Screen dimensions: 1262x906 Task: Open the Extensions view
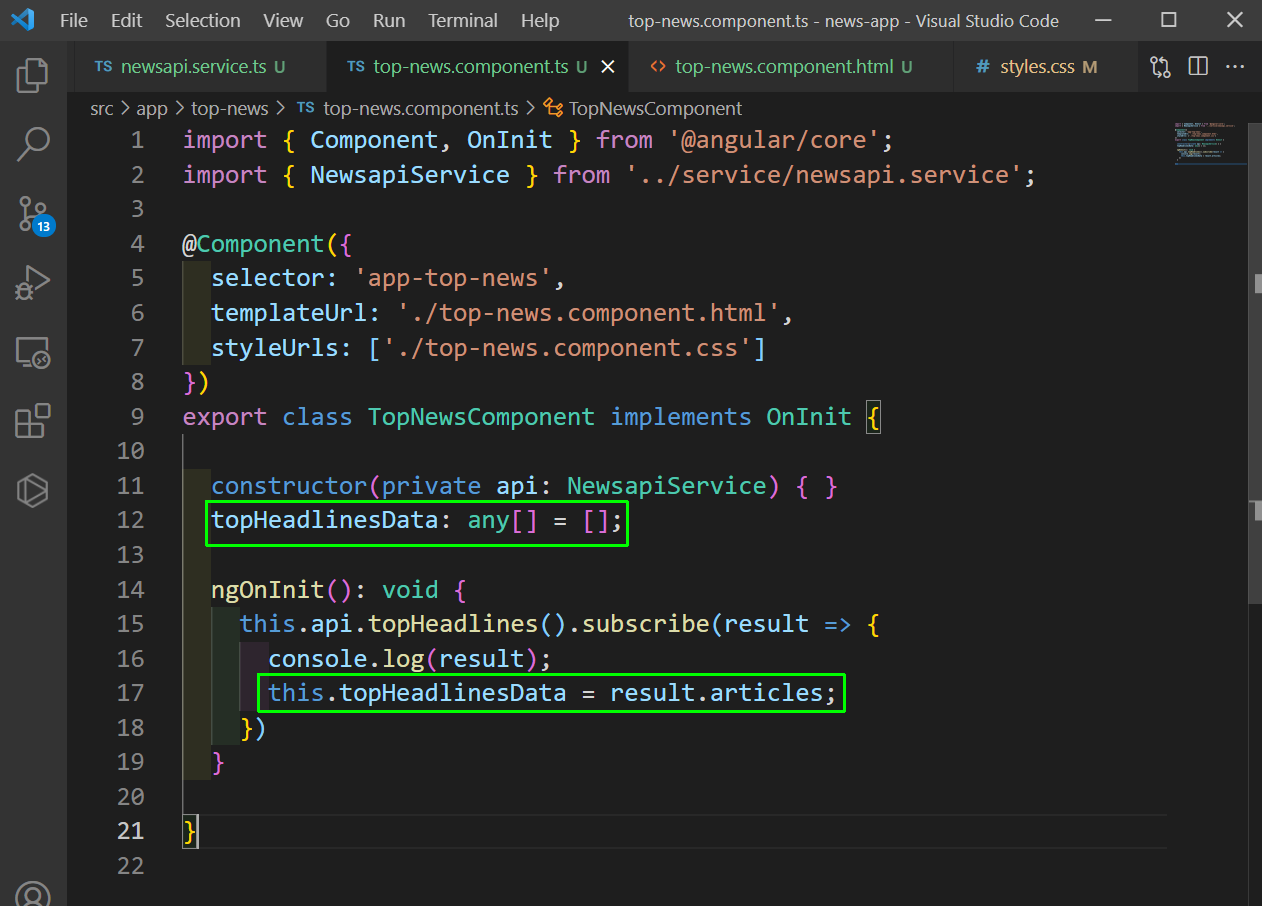pos(33,421)
